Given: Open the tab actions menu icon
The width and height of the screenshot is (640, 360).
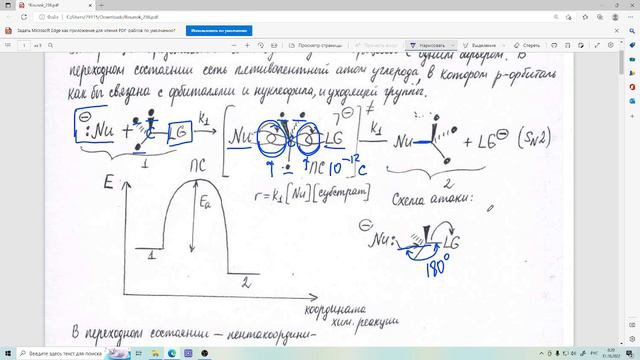Looking at the screenshot, I should tap(8, 5).
